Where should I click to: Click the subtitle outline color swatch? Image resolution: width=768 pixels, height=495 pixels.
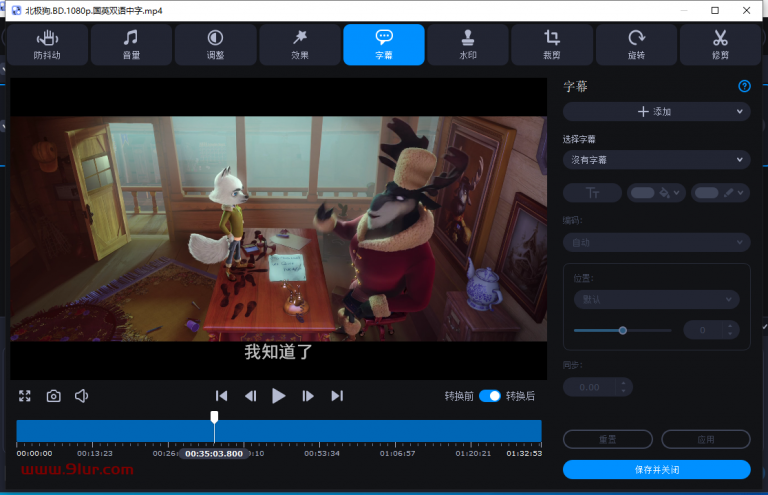pyautogui.click(x=706, y=193)
